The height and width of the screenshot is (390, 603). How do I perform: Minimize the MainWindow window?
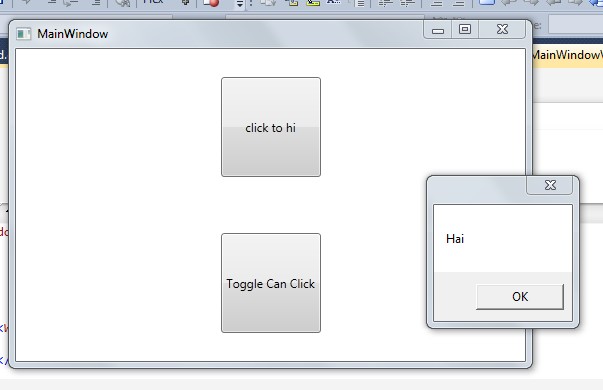[438, 30]
